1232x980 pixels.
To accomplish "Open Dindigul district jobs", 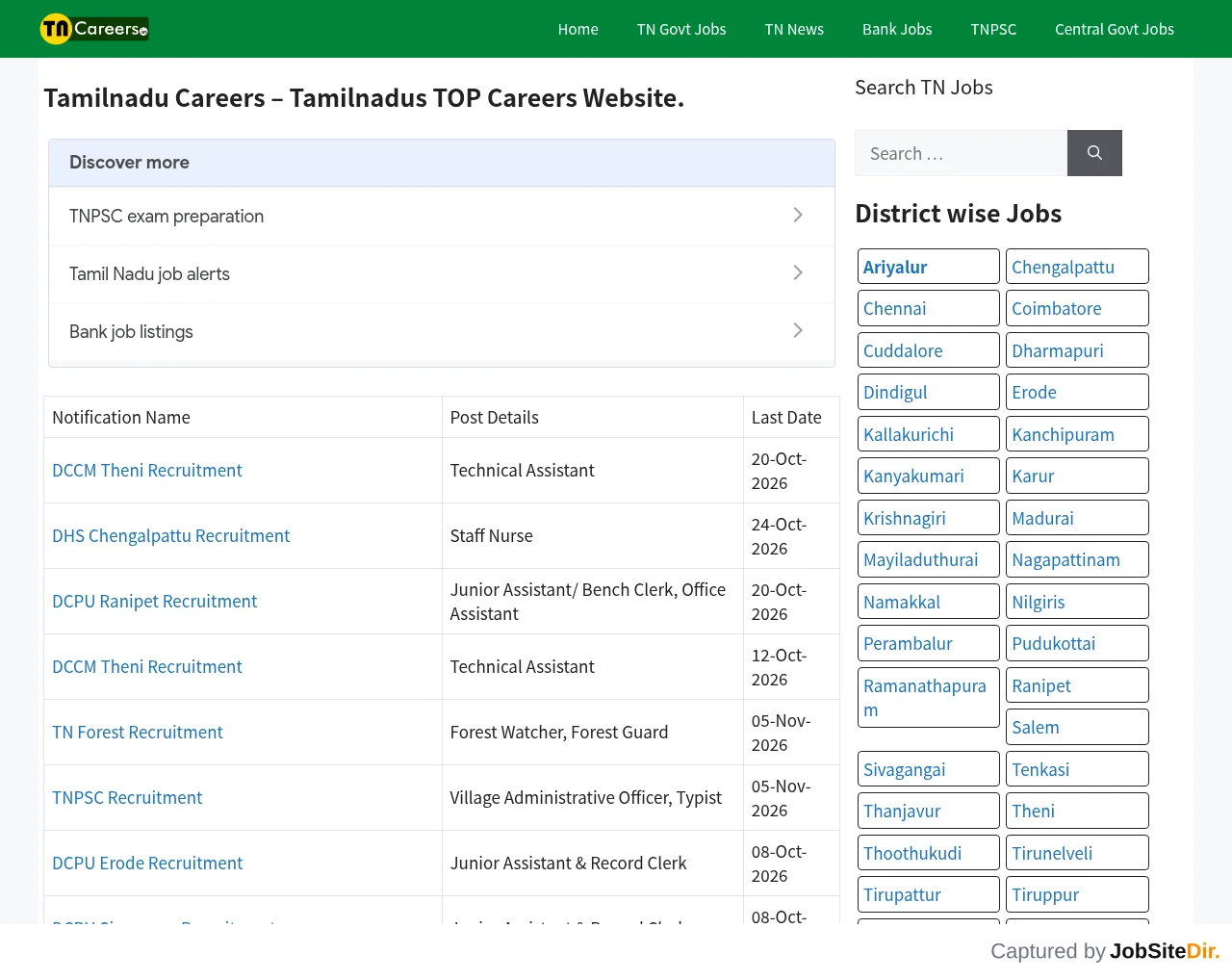I will [929, 392].
